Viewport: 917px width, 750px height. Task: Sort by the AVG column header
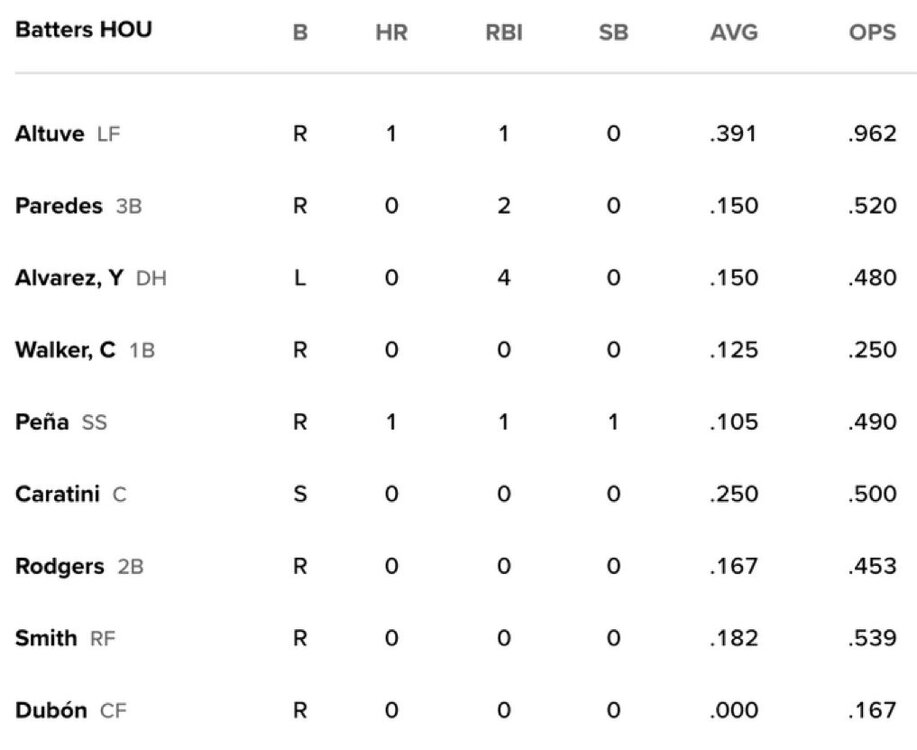732,32
